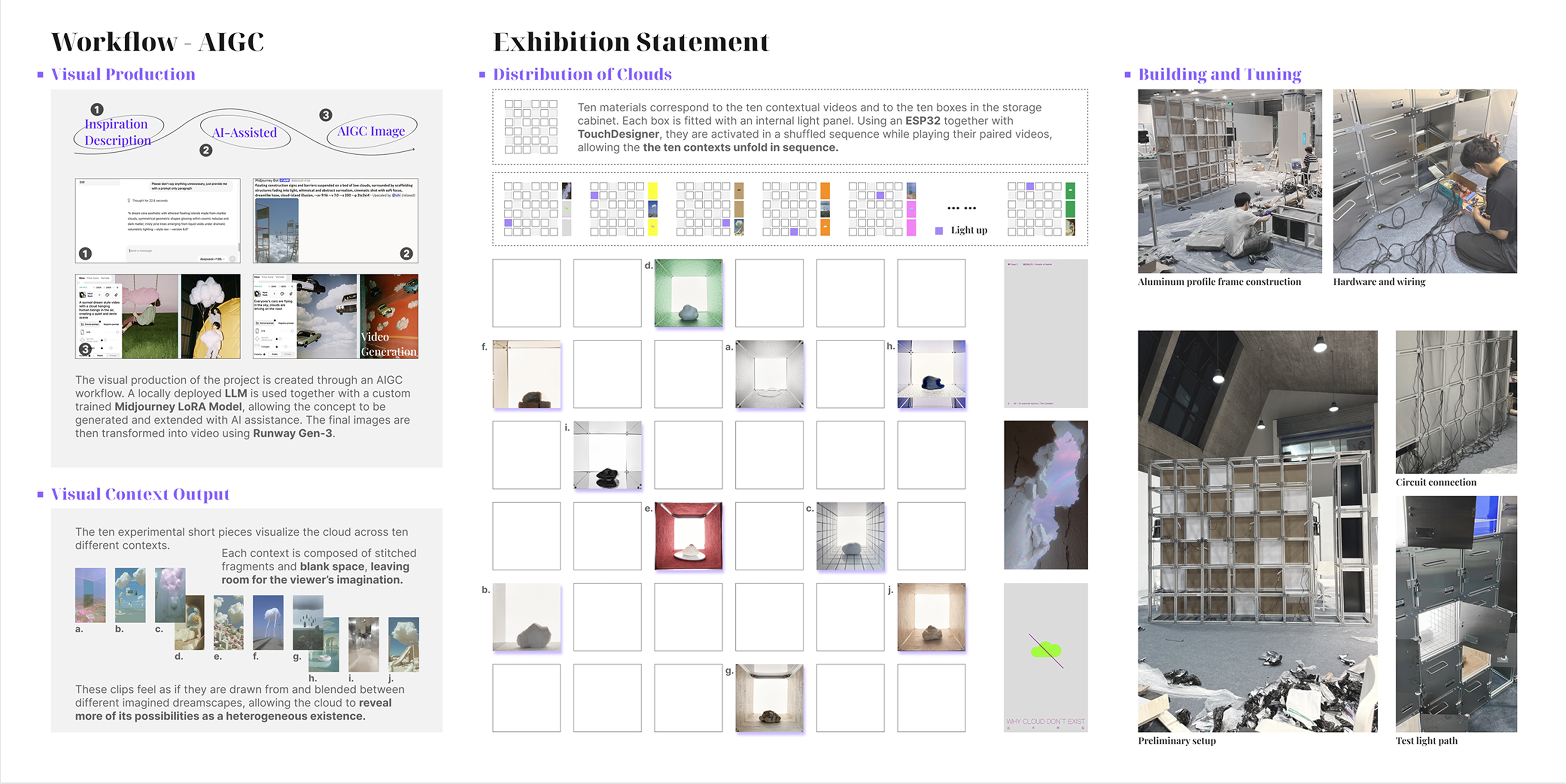Click the 'Runway Gen-3' bold text
Viewport: 1566px width, 784px height.
292,433
